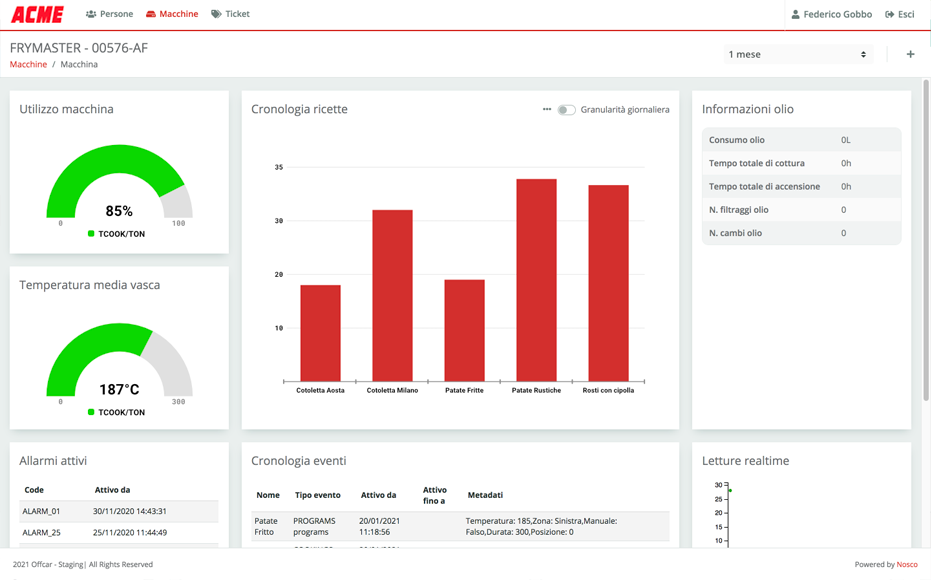Open the Ticket menu item
The width and height of the screenshot is (931, 580).
coord(237,14)
